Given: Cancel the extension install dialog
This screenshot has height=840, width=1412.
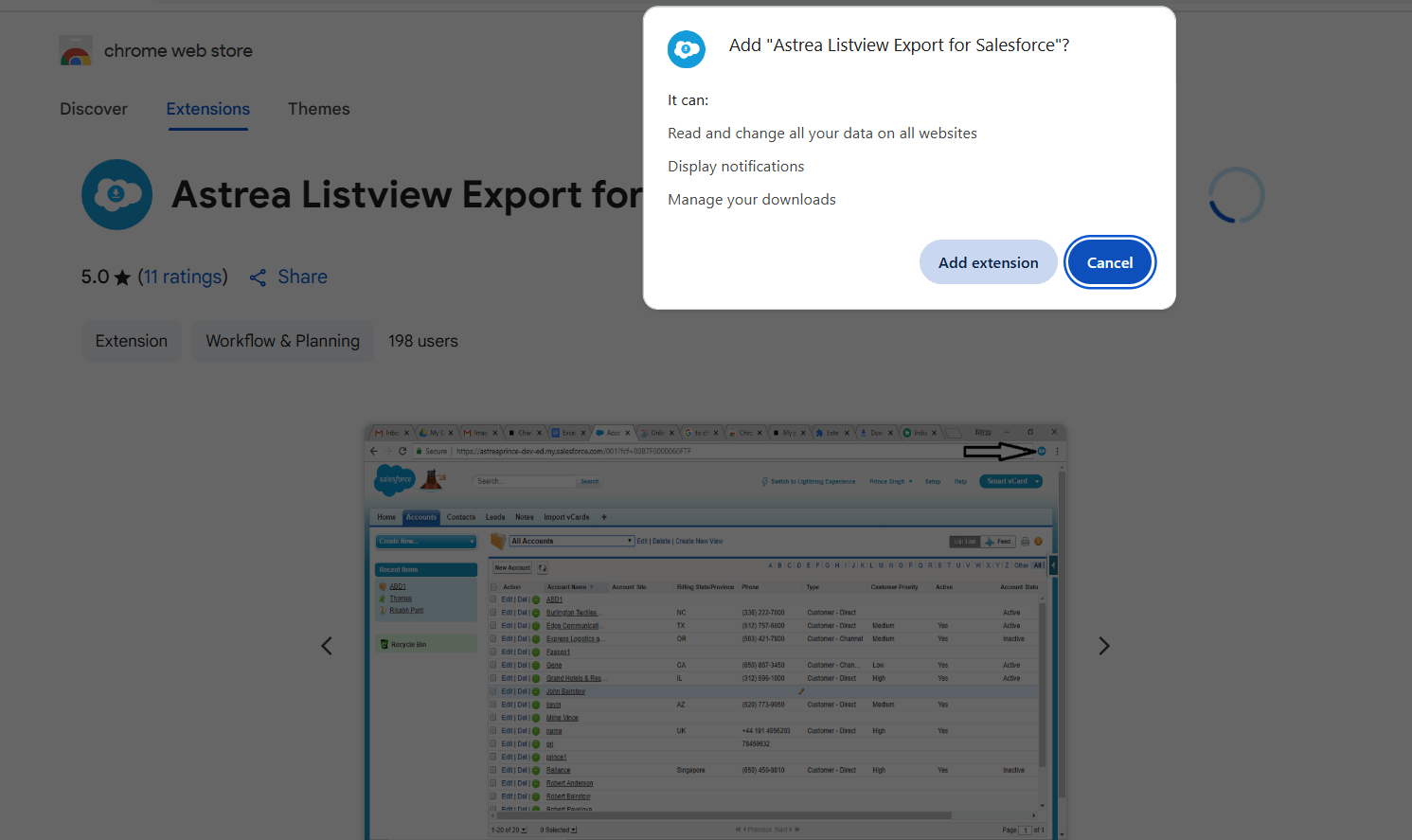Looking at the screenshot, I should click(1109, 262).
